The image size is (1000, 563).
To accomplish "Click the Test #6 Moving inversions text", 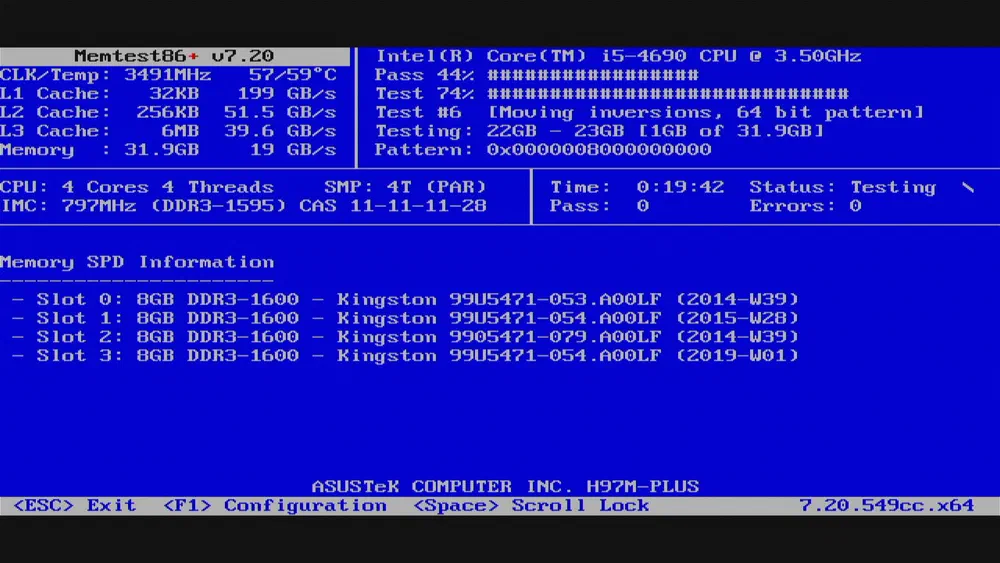I will point(649,112).
